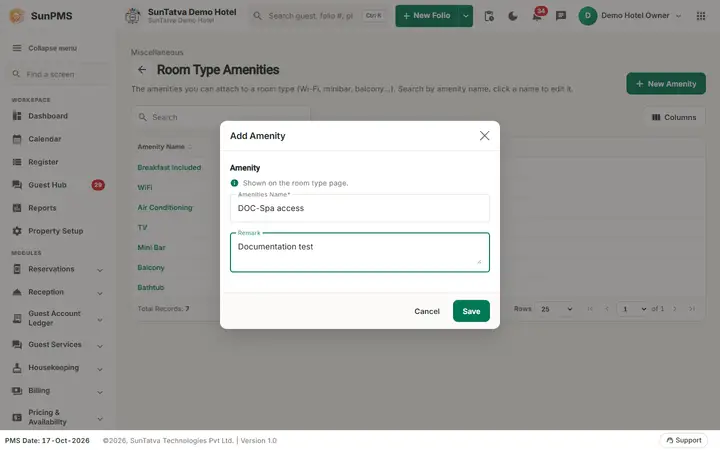720x450 pixels.
Task: Click the Guest Hub 29 badge
Action: tap(98, 185)
